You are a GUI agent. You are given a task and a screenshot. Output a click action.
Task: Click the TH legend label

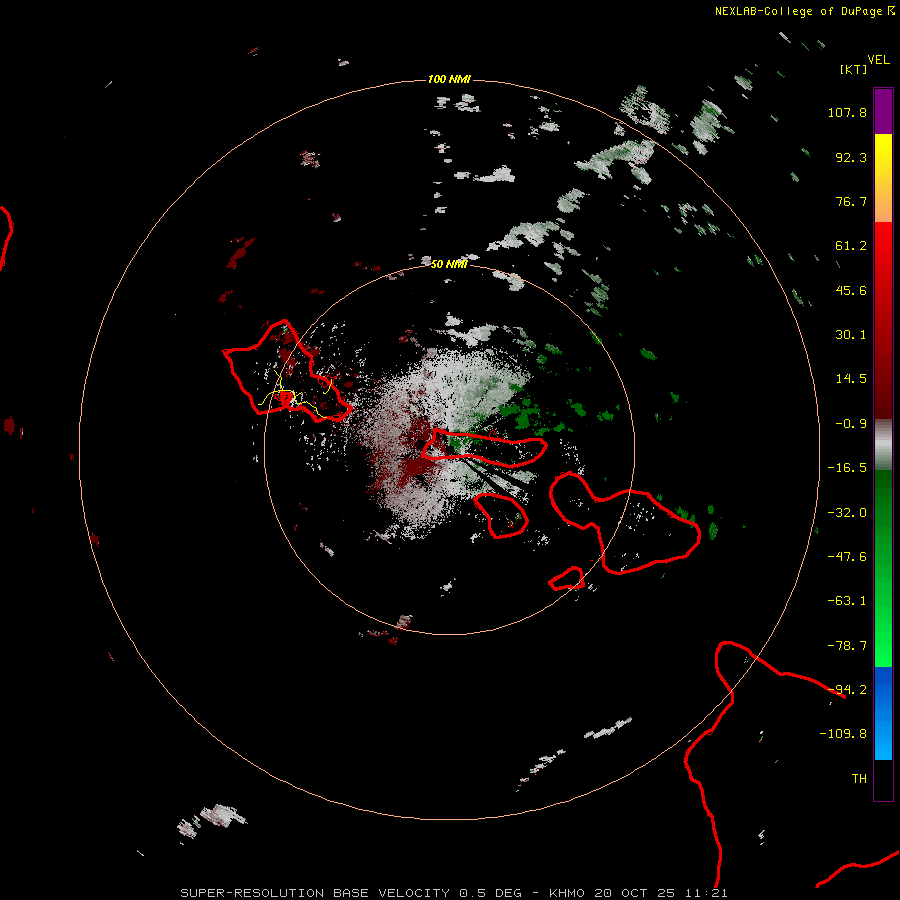pos(859,779)
